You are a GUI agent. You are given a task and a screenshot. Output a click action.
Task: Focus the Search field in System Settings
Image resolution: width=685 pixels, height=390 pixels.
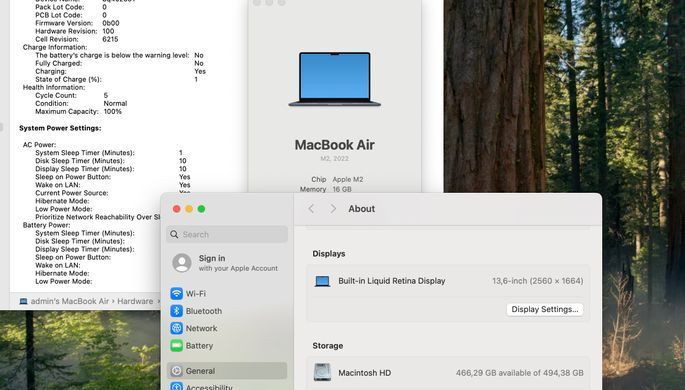pyautogui.click(x=227, y=235)
